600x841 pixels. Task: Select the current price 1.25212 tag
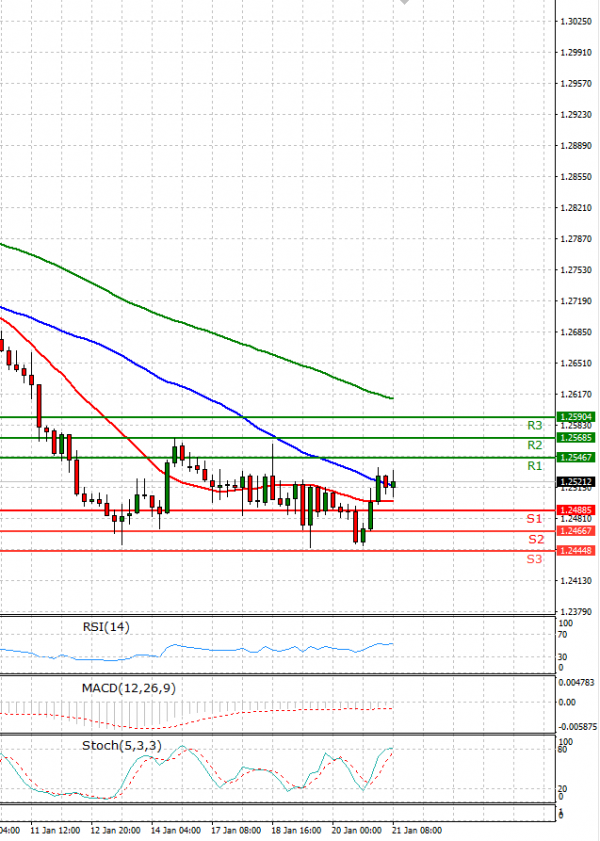(576, 482)
